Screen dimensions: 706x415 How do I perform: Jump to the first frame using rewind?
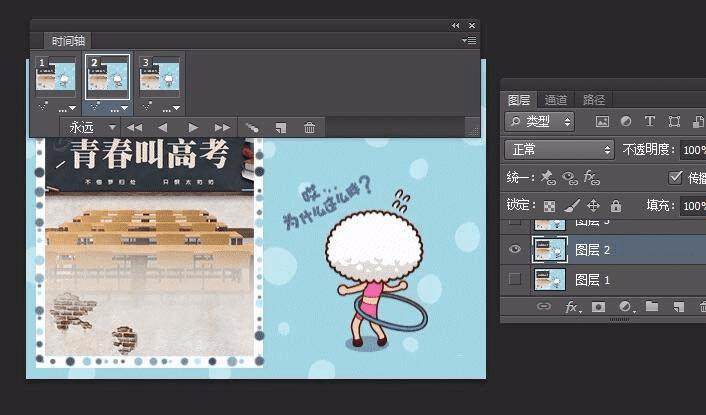pyautogui.click(x=134, y=128)
